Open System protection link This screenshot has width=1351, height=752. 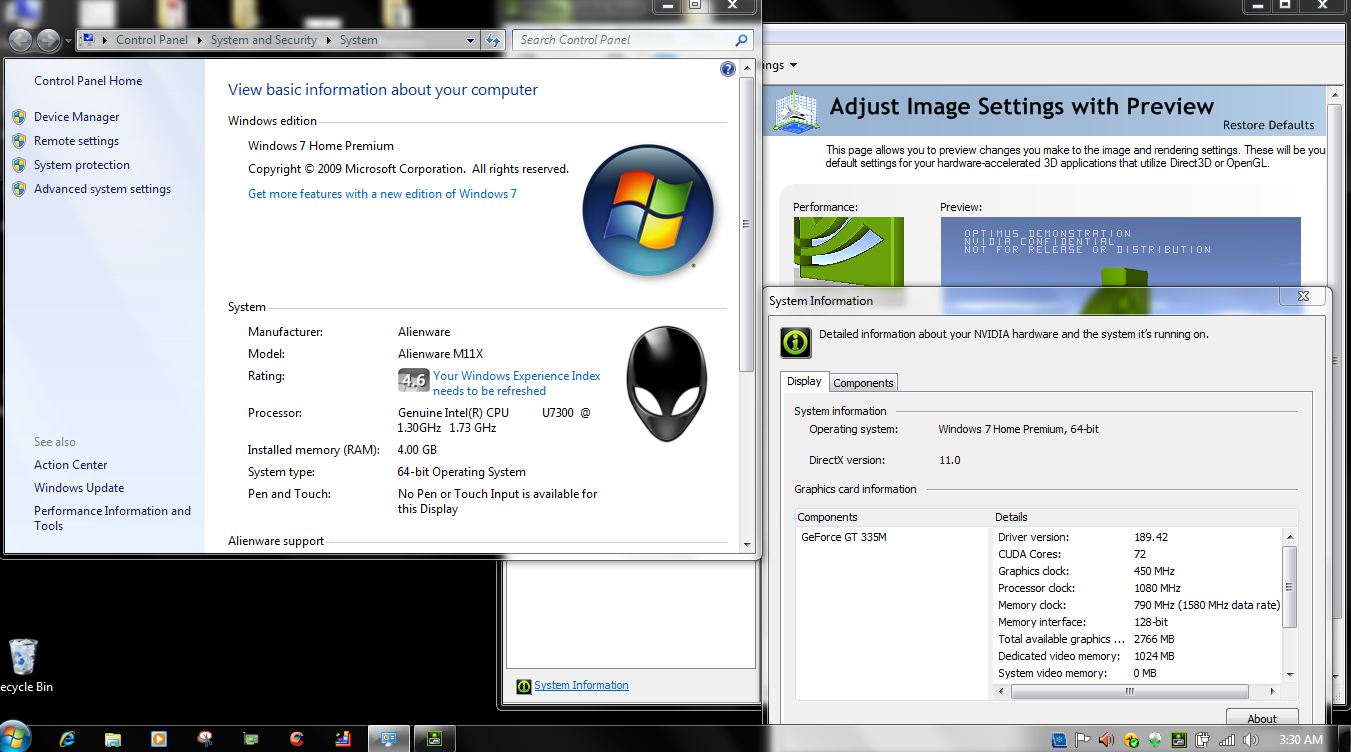point(82,165)
